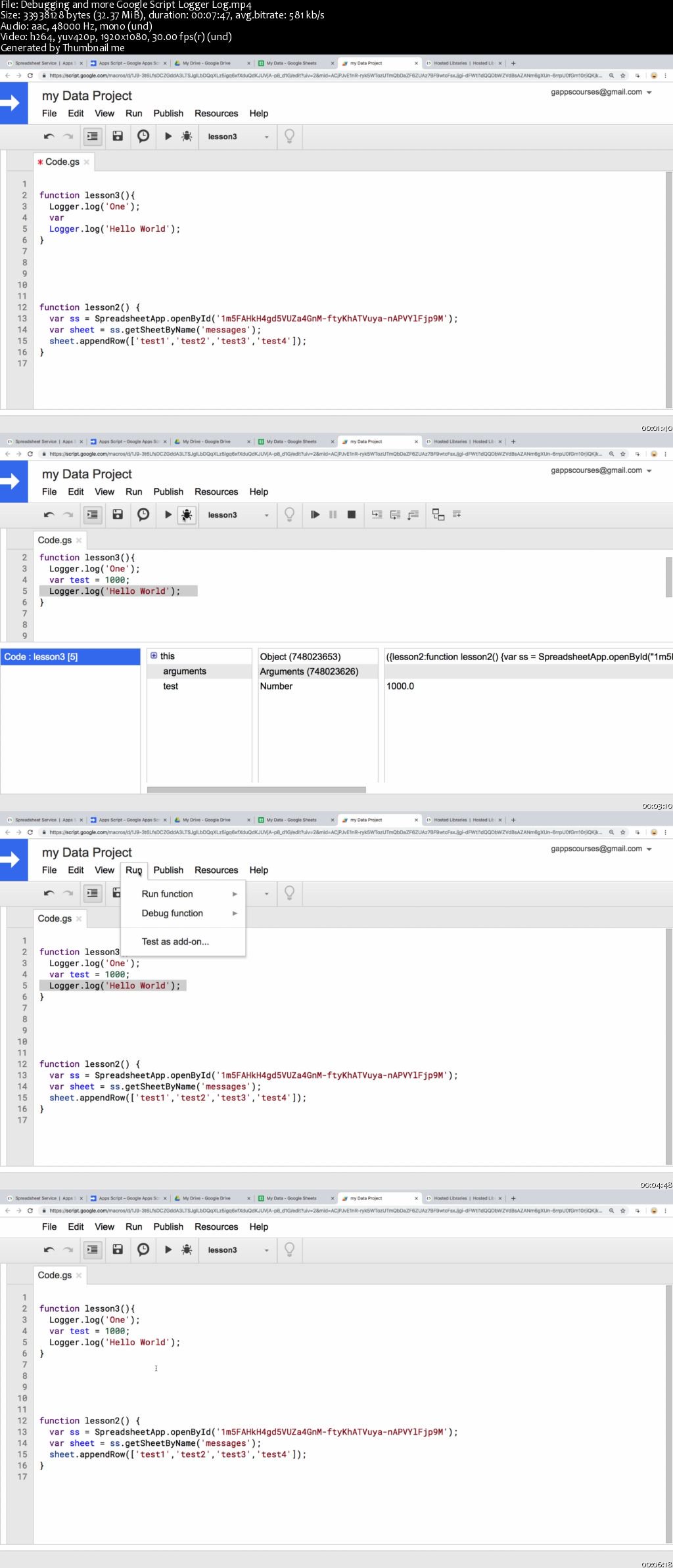Image resolution: width=673 pixels, height=1568 pixels.
Task: Click Run play icon in the 00:01:40 frame
Action: (x=168, y=137)
